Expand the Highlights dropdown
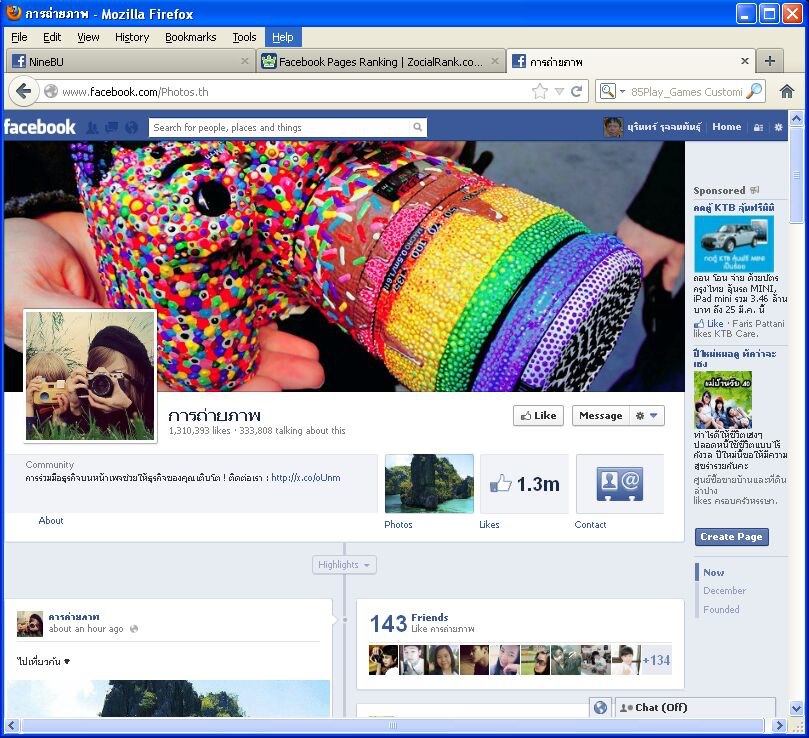The image size is (809, 738). pos(344,565)
